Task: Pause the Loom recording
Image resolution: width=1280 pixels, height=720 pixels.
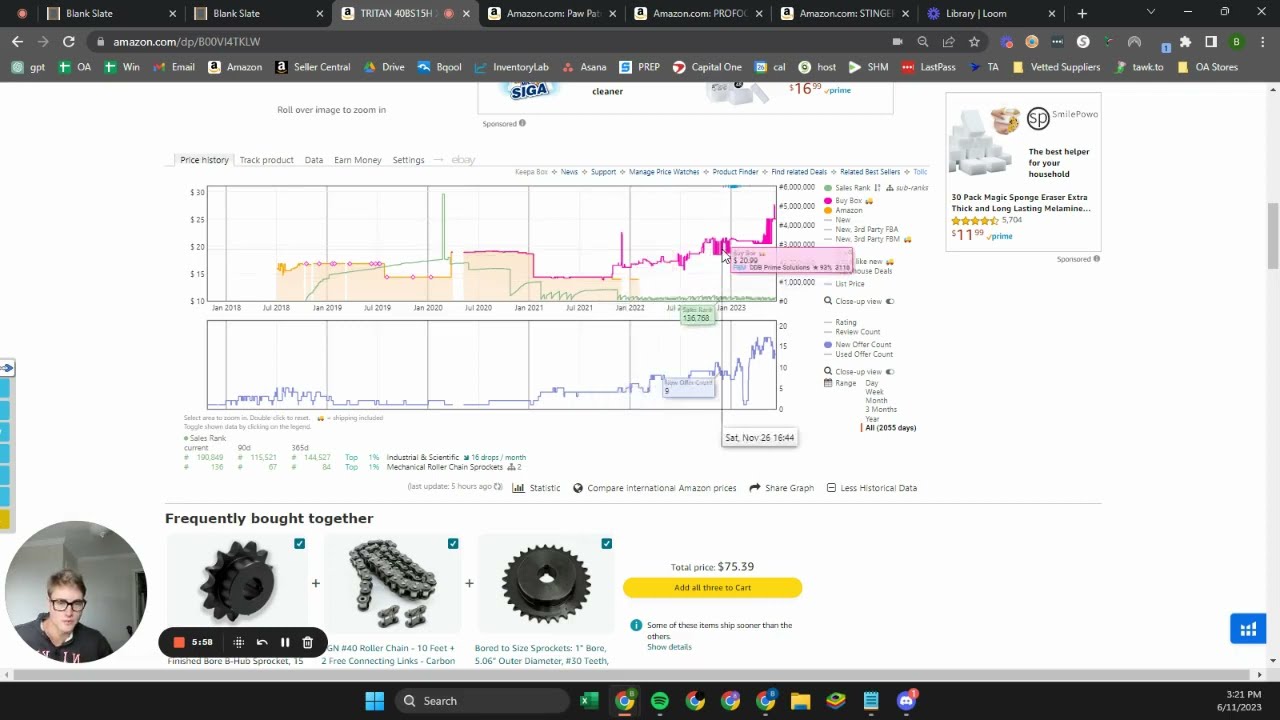Action: coord(285,642)
